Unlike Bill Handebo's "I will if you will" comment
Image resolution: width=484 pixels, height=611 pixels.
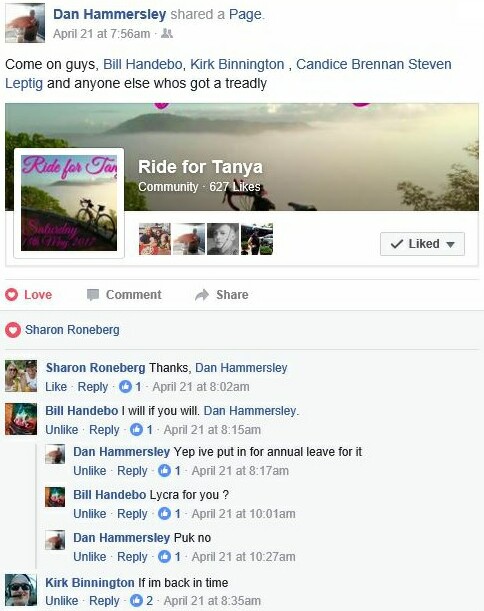point(62,429)
